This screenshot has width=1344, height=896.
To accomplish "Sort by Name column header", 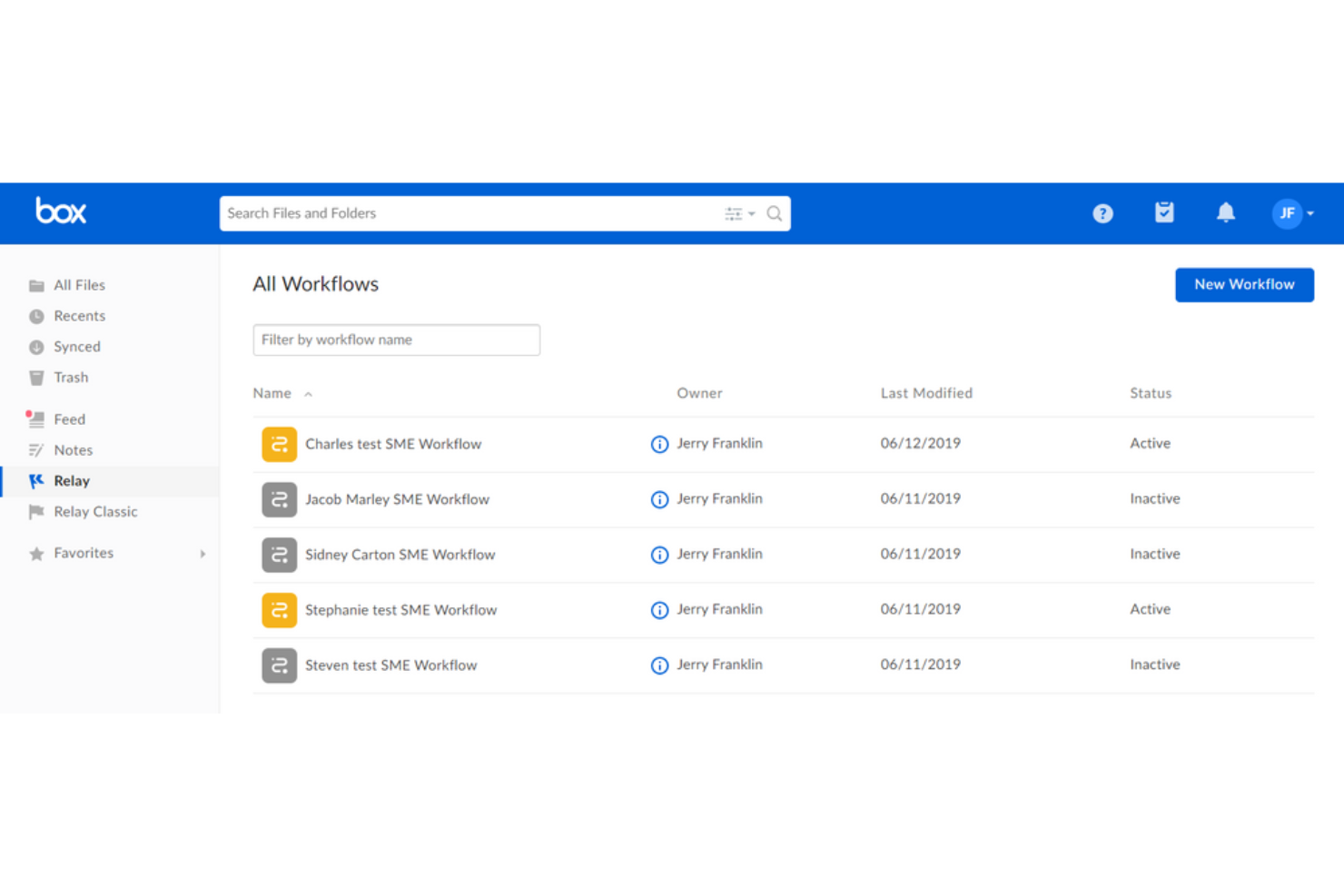I will click(x=272, y=393).
